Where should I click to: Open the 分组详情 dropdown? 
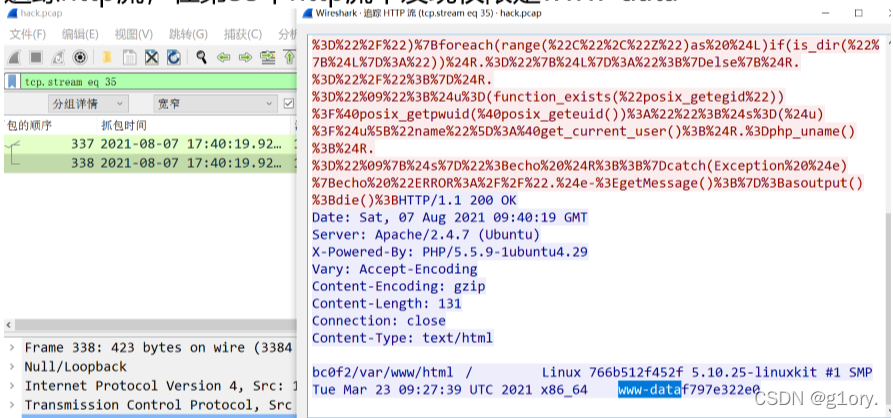point(88,104)
